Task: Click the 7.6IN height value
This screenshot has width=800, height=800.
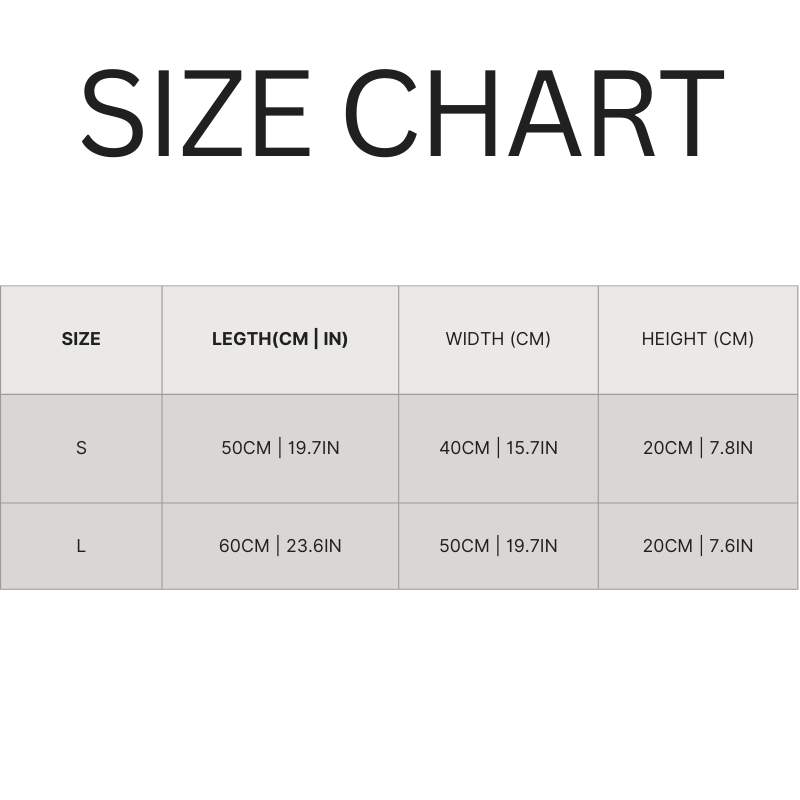Action: pyautogui.click(x=732, y=546)
